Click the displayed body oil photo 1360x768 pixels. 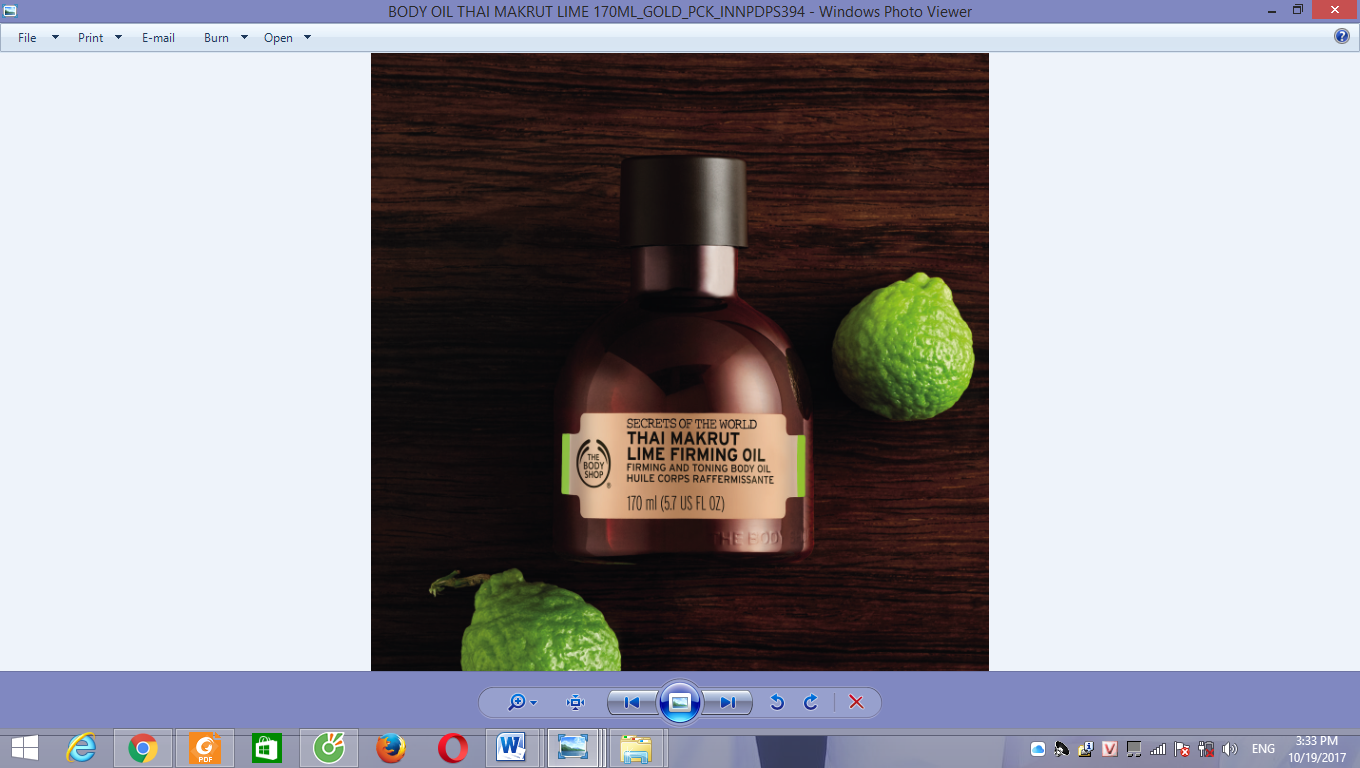coord(680,362)
